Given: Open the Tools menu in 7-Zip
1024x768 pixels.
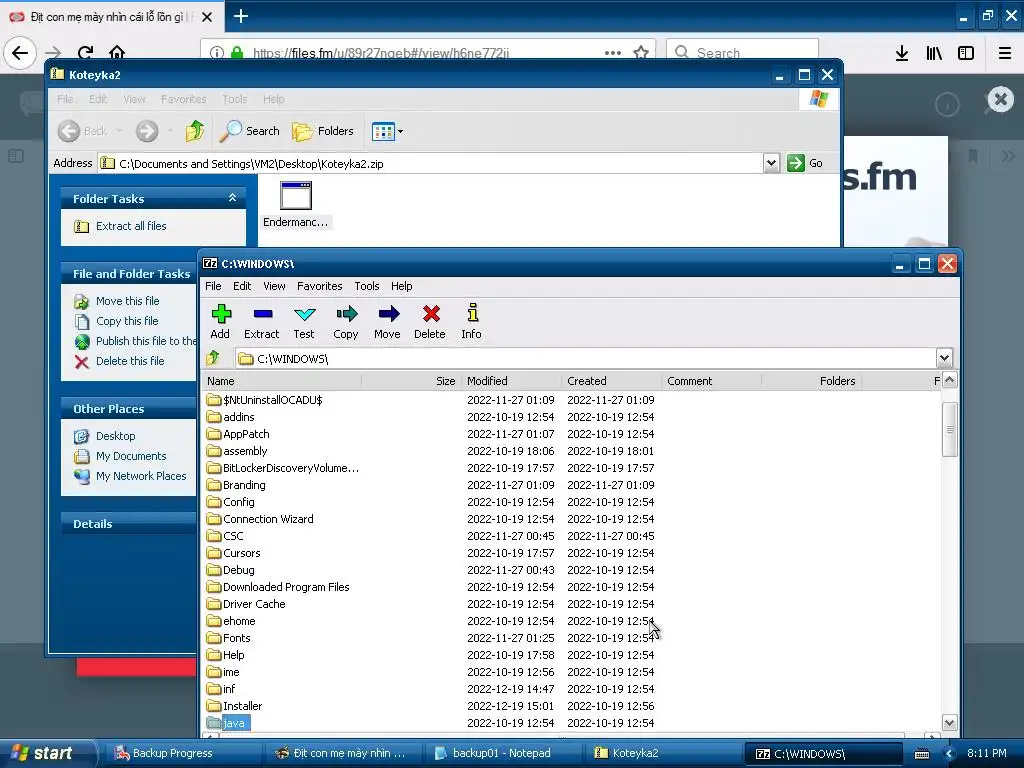Looking at the screenshot, I should [x=367, y=286].
